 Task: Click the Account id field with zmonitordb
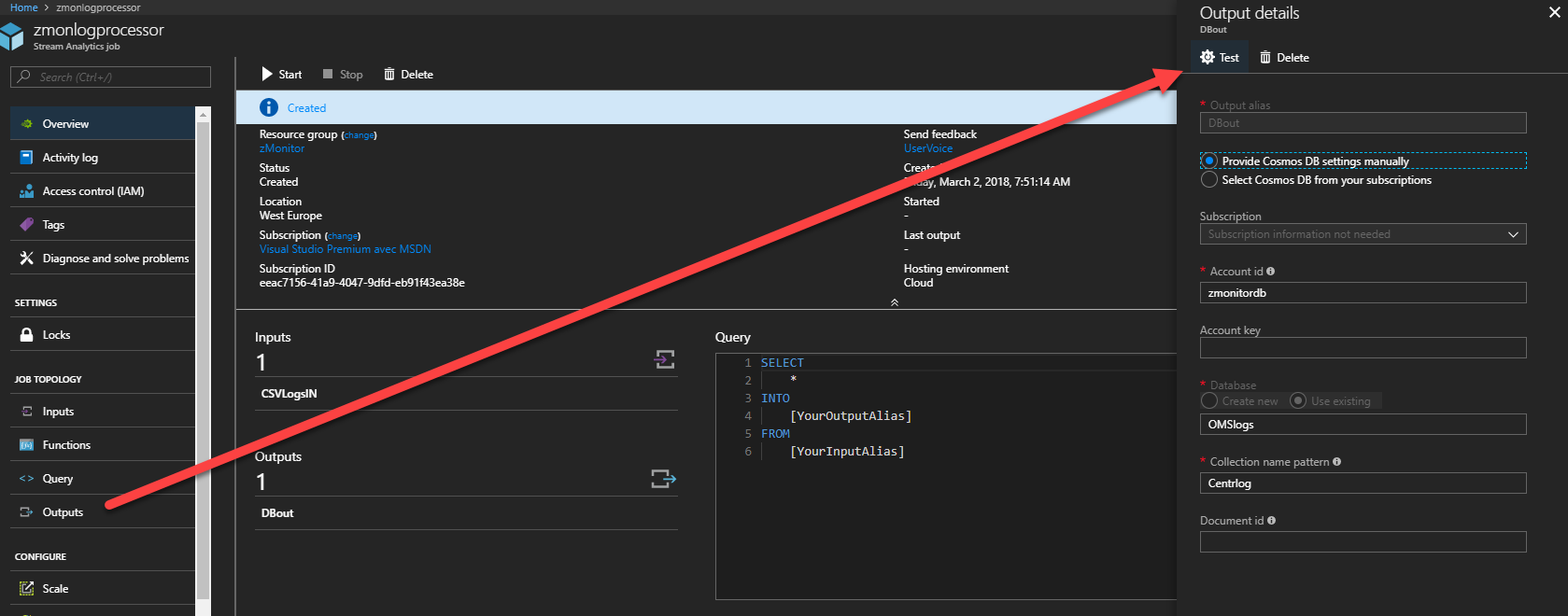1363,293
